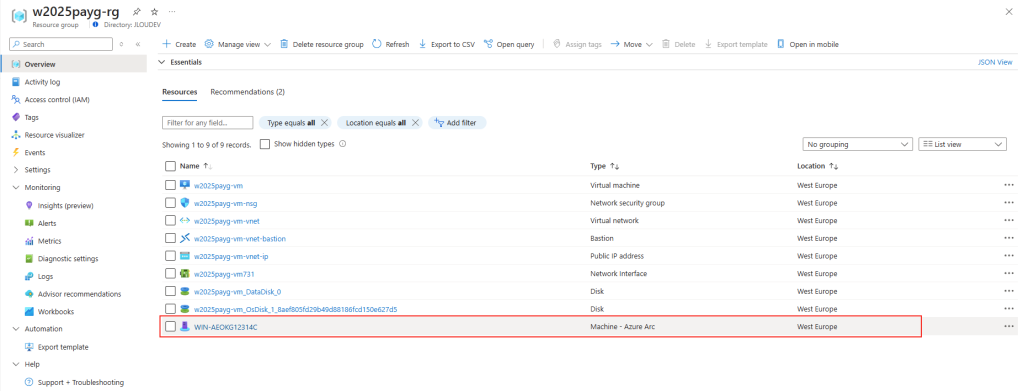This screenshot has height=391, width=1024.
Task: Open Overview in the sidebar
Action: click(74, 64)
